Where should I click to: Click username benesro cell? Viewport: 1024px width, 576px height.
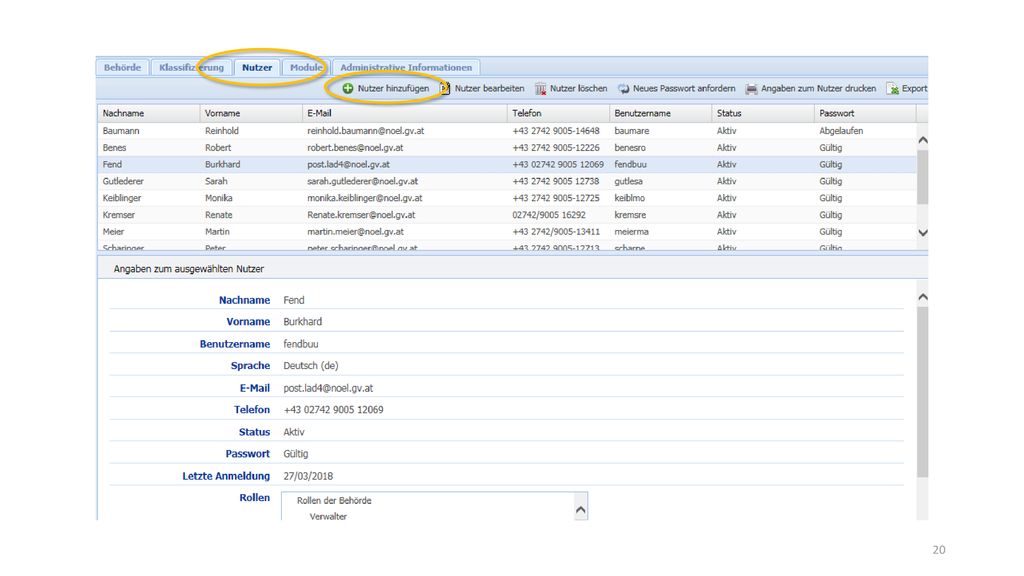630,148
